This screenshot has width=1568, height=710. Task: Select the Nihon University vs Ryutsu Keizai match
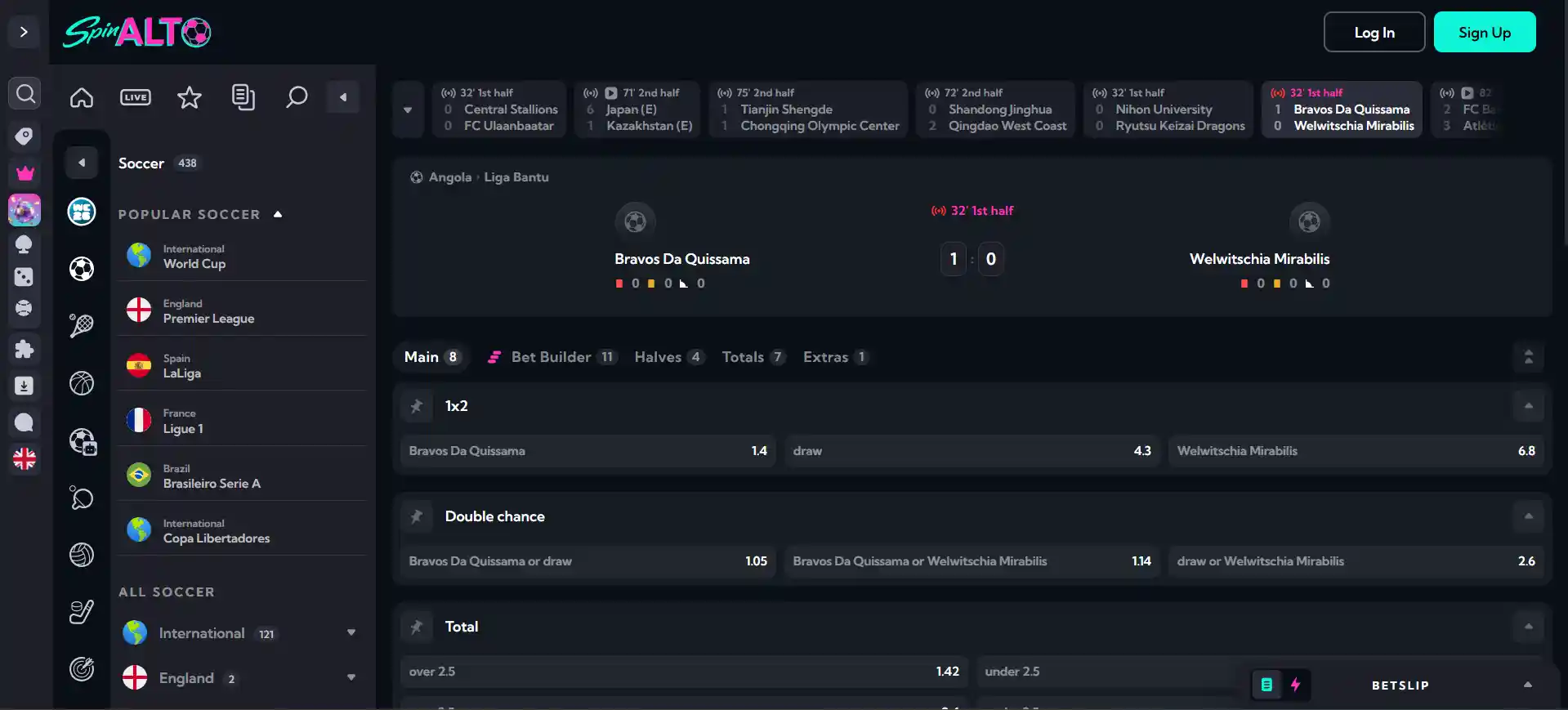(x=1168, y=109)
